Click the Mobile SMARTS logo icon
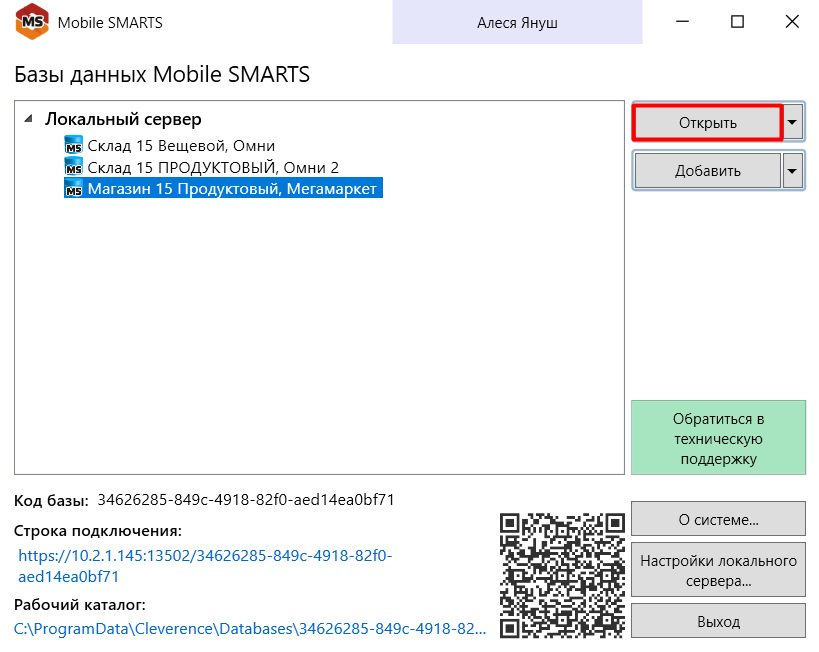The width and height of the screenshot is (819, 652). 33,23
